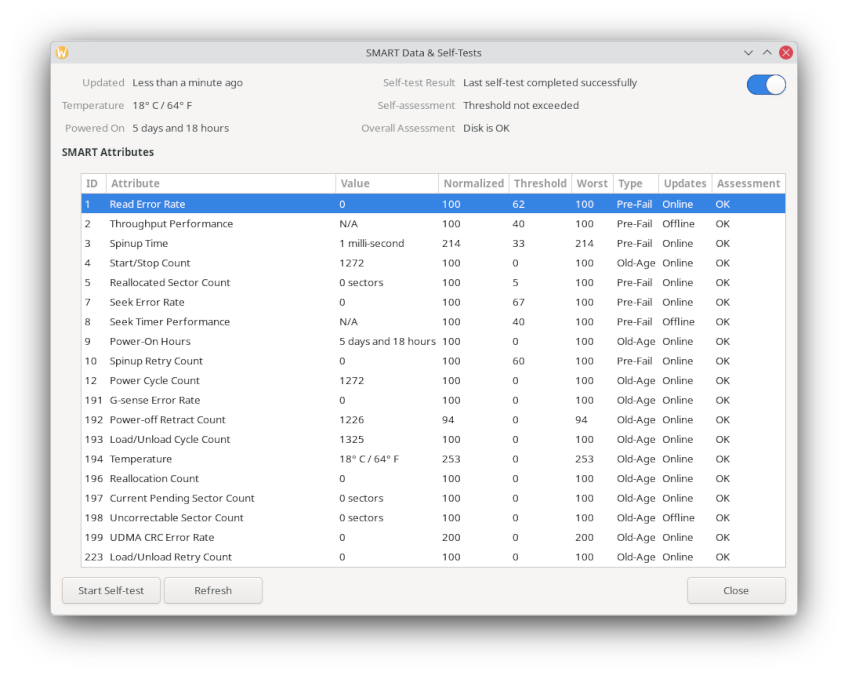The image size is (848, 675).
Task: Click the application icon in the title bar
Action: tap(62, 53)
